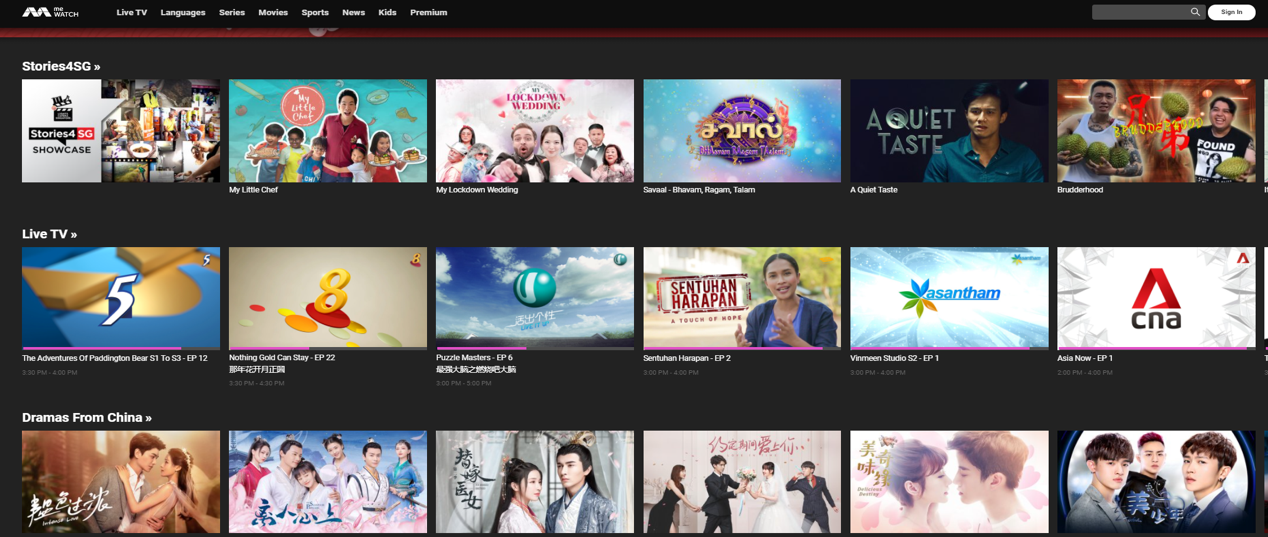The height and width of the screenshot is (537, 1268).
Task: Expand the Dramas From China heading
Action: pyautogui.click(x=87, y=417)
